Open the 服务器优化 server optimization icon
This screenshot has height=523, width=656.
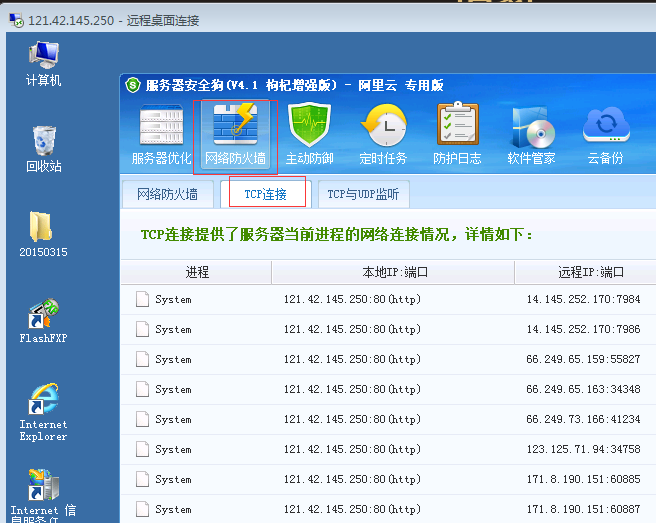click(161, 135)
